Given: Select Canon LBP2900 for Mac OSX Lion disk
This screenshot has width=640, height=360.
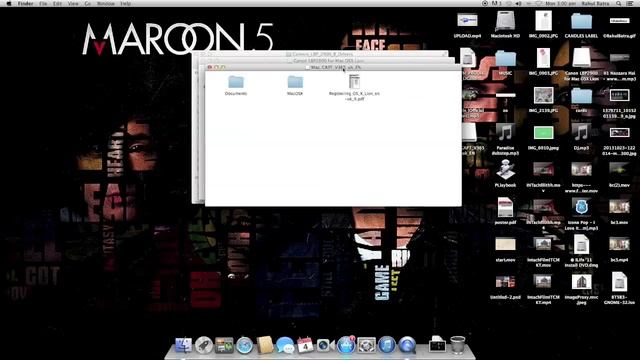Looking at the screenshot, I should [581, 58].
